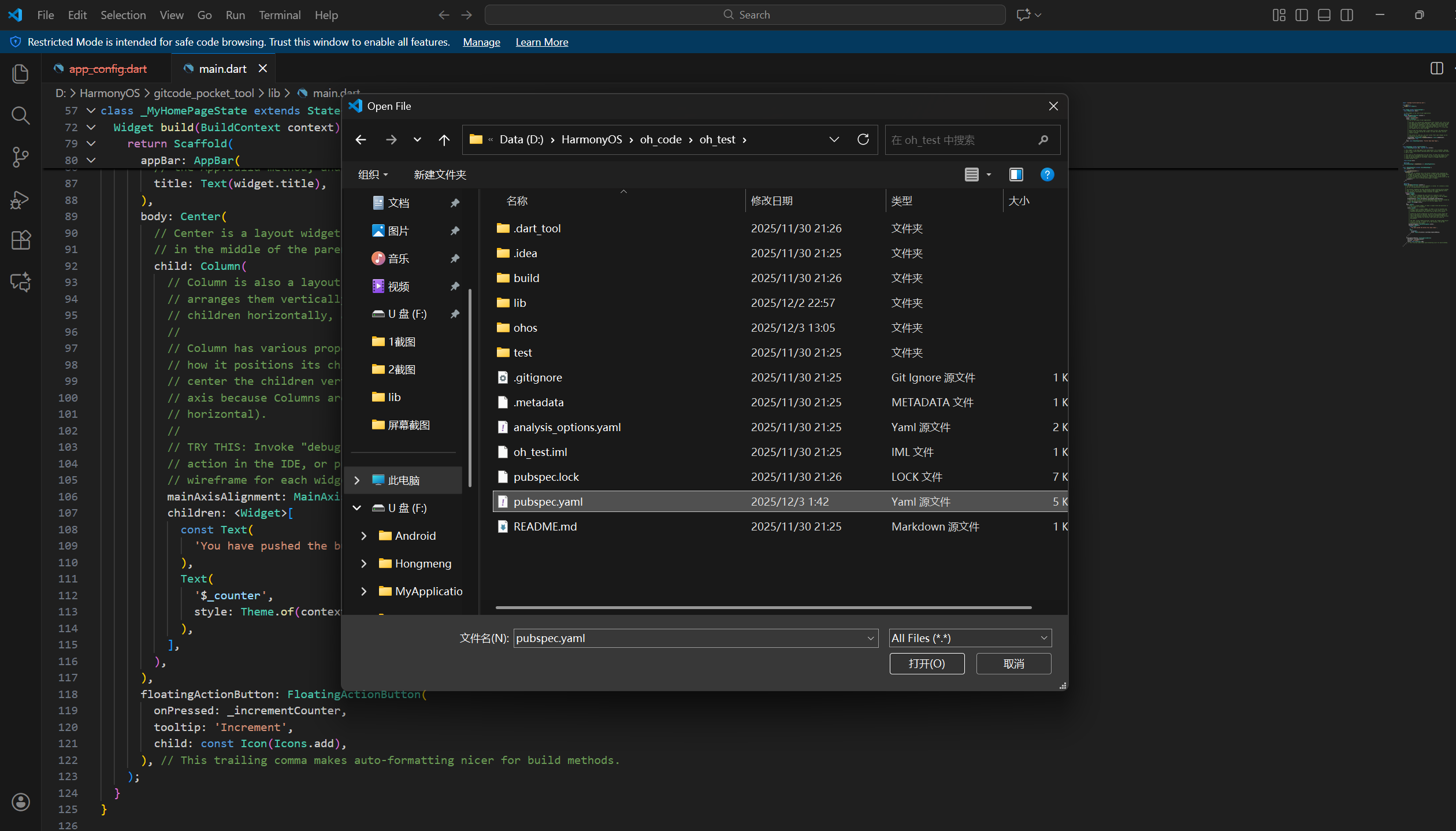The width and height of the screenshot is (1456, 831).
Task: Collapse line 57 class fold arrow
Action: [91, 110]
